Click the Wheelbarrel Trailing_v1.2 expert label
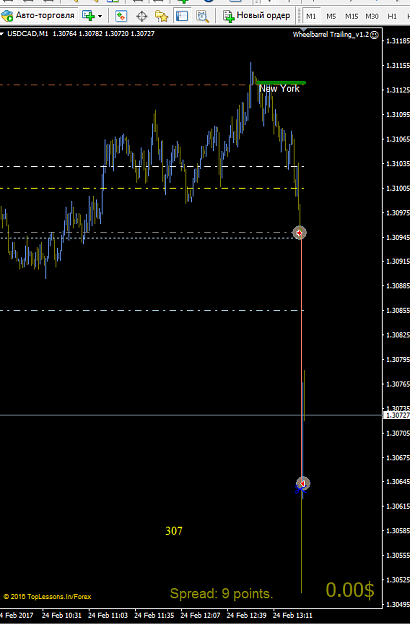The image size is (410, 625). pos(331,35)
